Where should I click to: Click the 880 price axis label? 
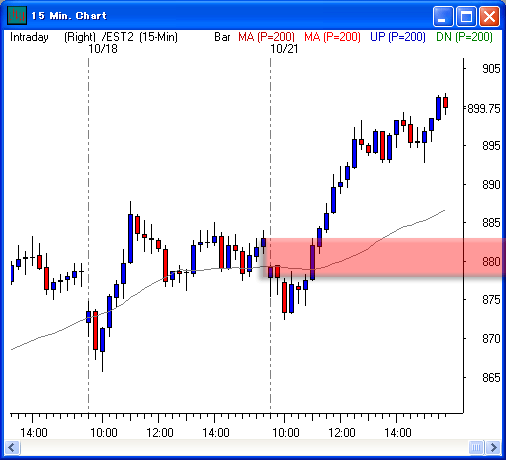click(x=491, y=262)
